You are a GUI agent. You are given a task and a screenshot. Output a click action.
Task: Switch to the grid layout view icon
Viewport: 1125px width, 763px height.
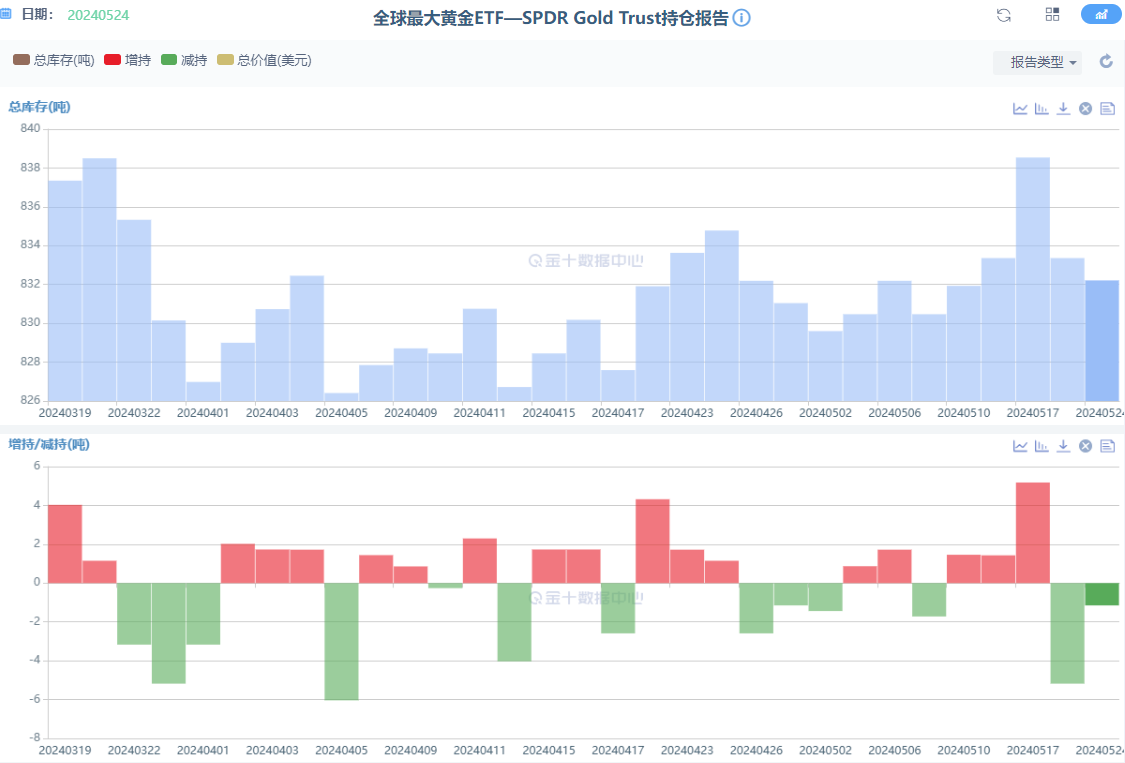(1053, 14)
